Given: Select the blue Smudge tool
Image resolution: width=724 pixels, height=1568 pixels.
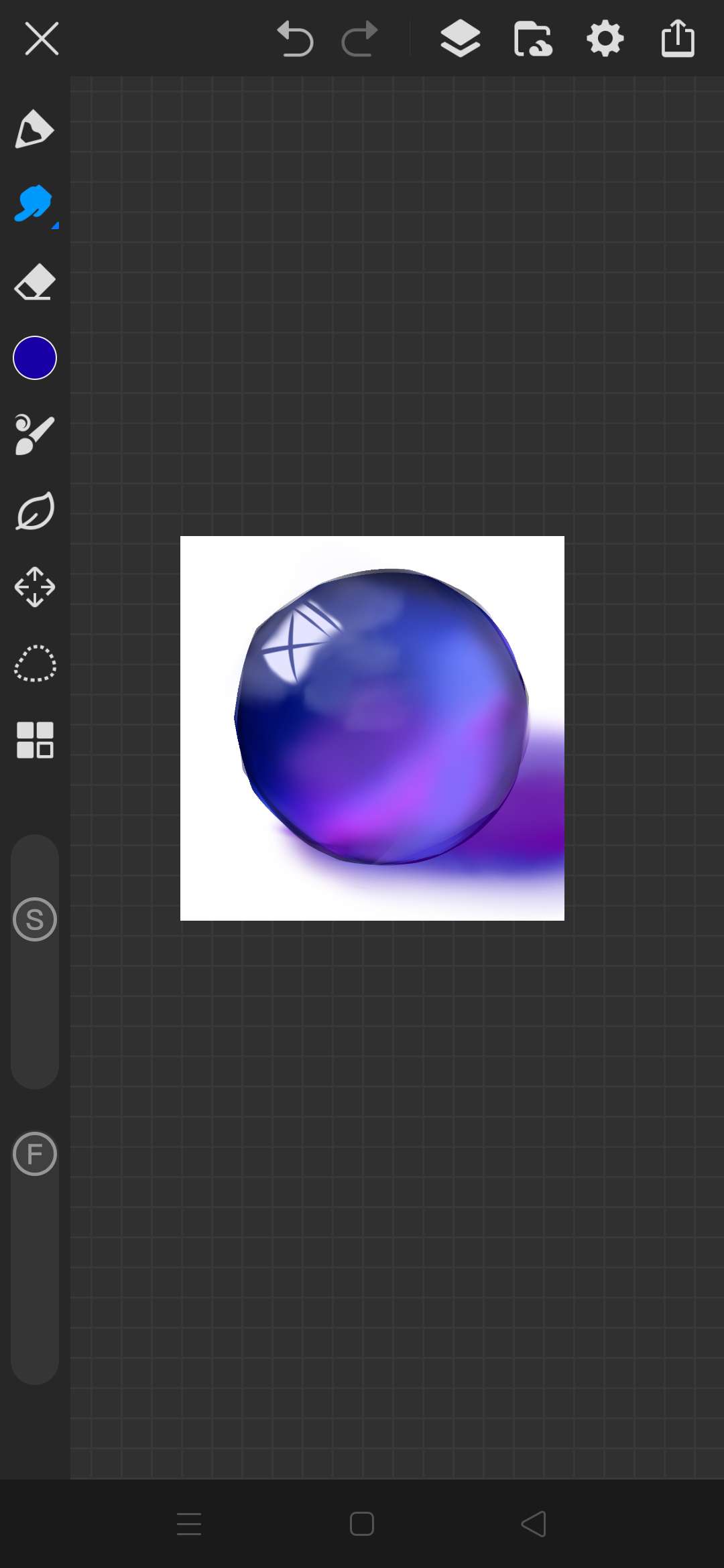Looking at the screenshot, I should [x=34, y=204].
